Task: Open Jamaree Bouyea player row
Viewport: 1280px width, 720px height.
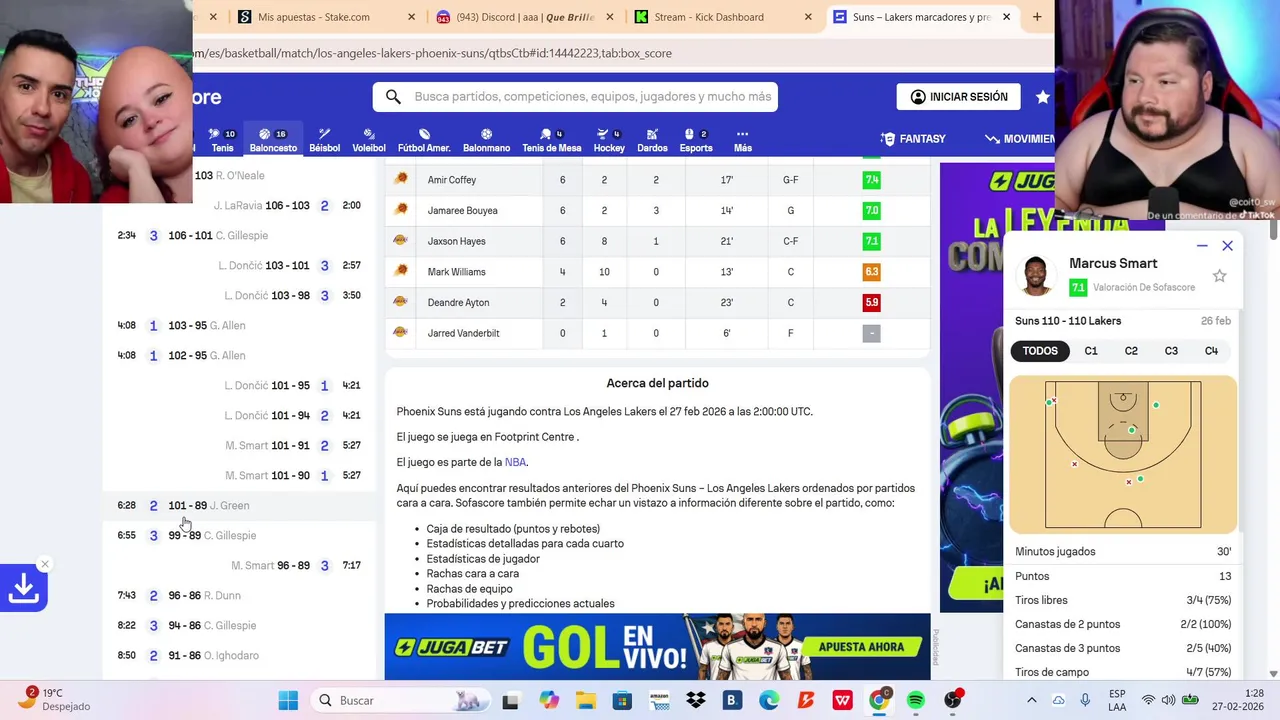Action: (657, 211)
